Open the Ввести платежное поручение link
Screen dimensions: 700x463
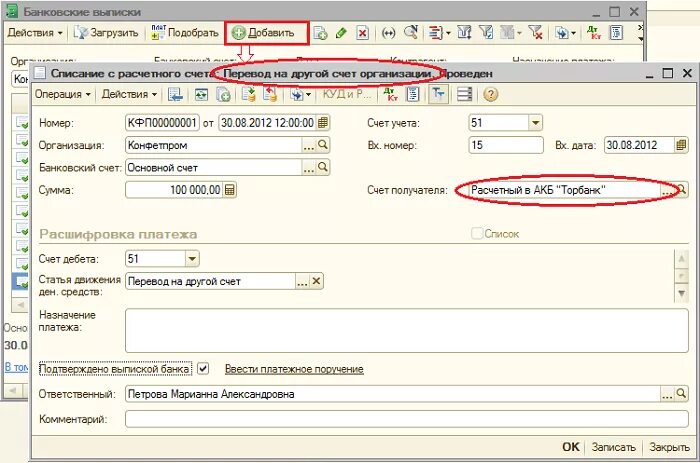tap(294, 369)
